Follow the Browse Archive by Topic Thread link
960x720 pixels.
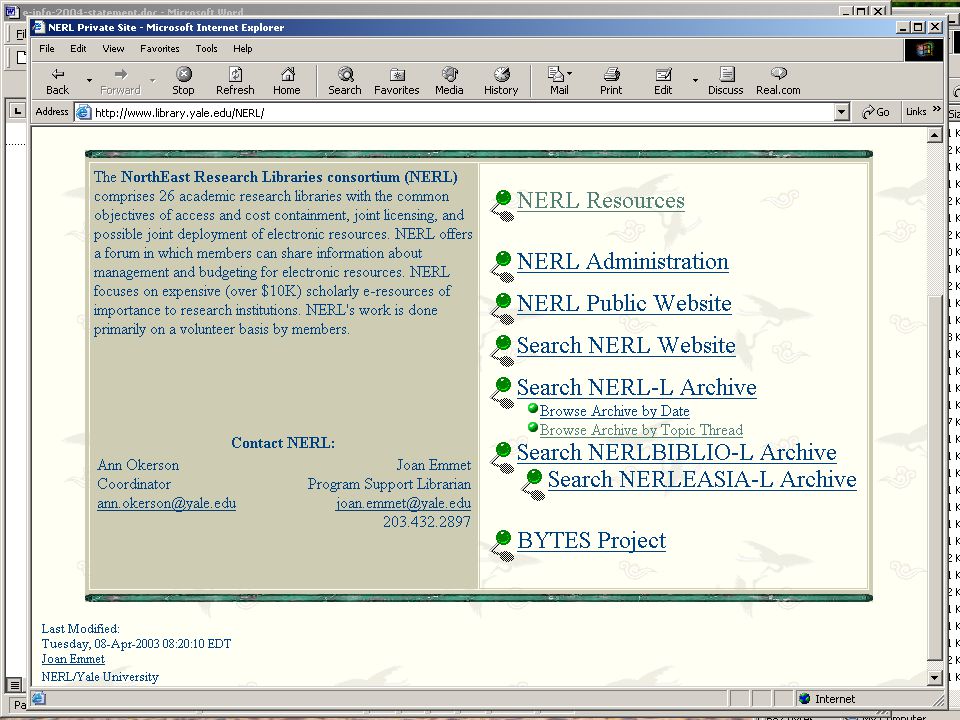point(641,430)
